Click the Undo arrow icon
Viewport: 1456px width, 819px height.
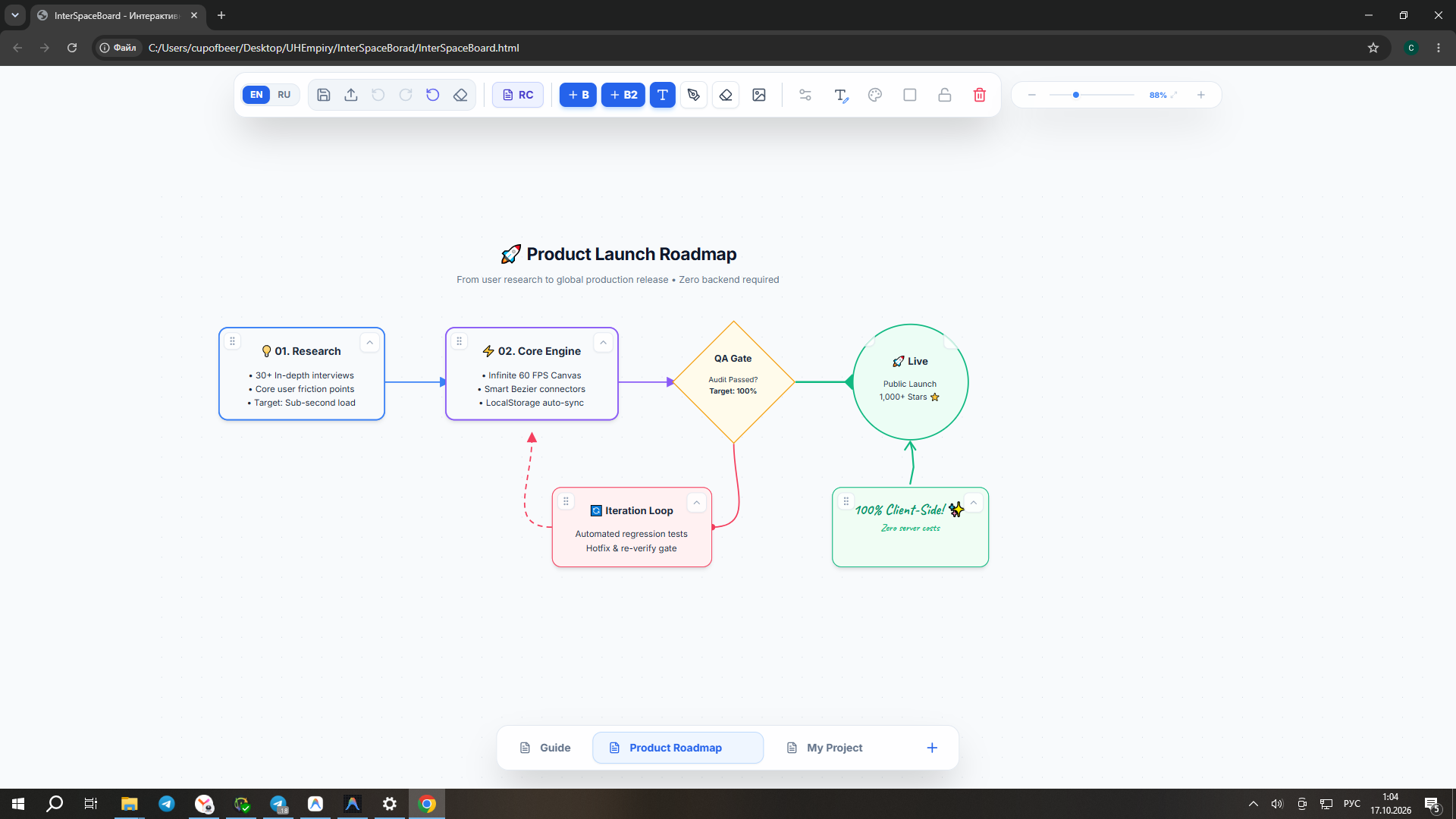pyautogui.click(x=378, y=95)
